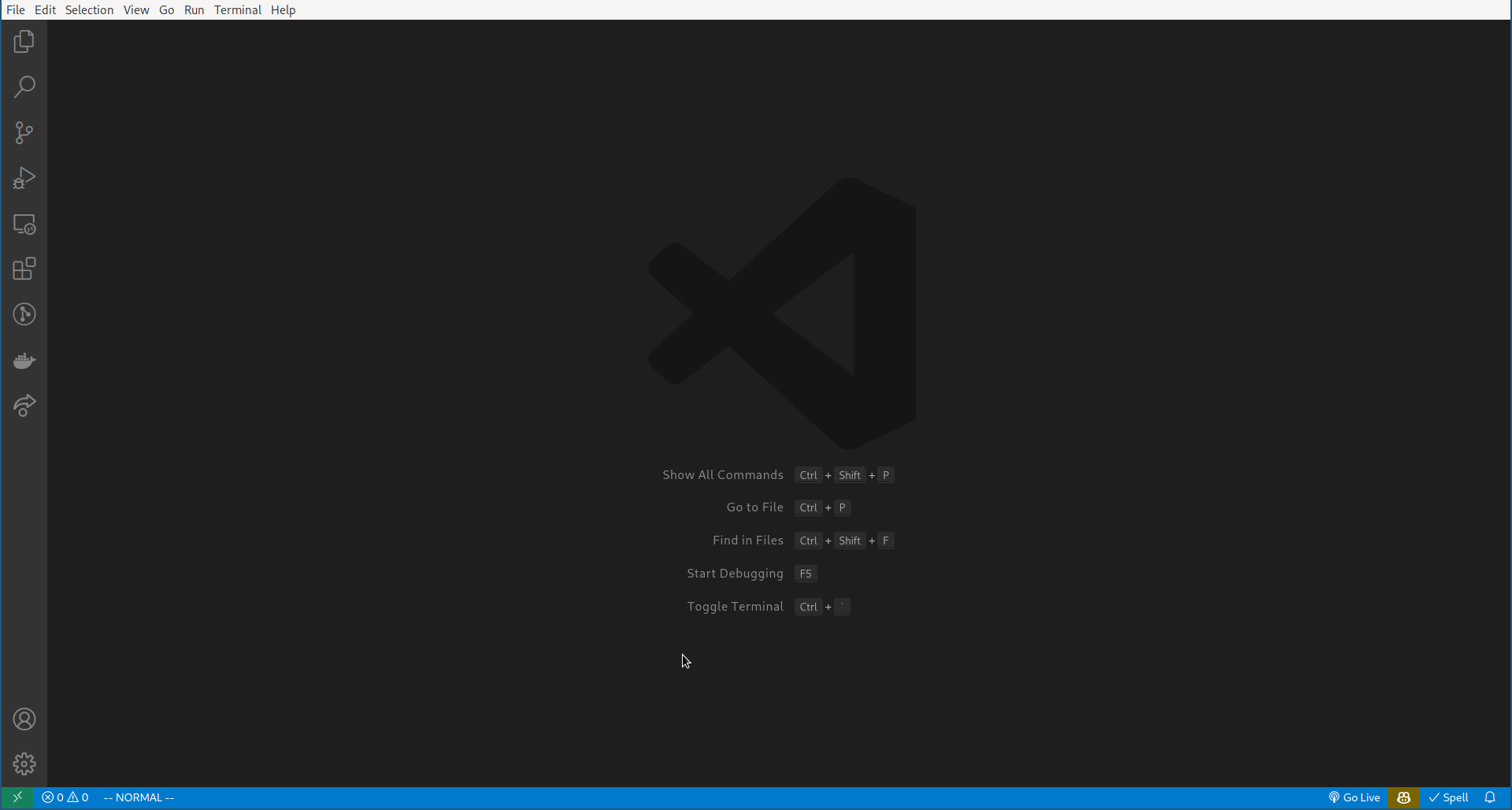The height and width of the screenshot is (810, 1512).
Task: Open the Explorer view
Action: [x=24, y=41]
